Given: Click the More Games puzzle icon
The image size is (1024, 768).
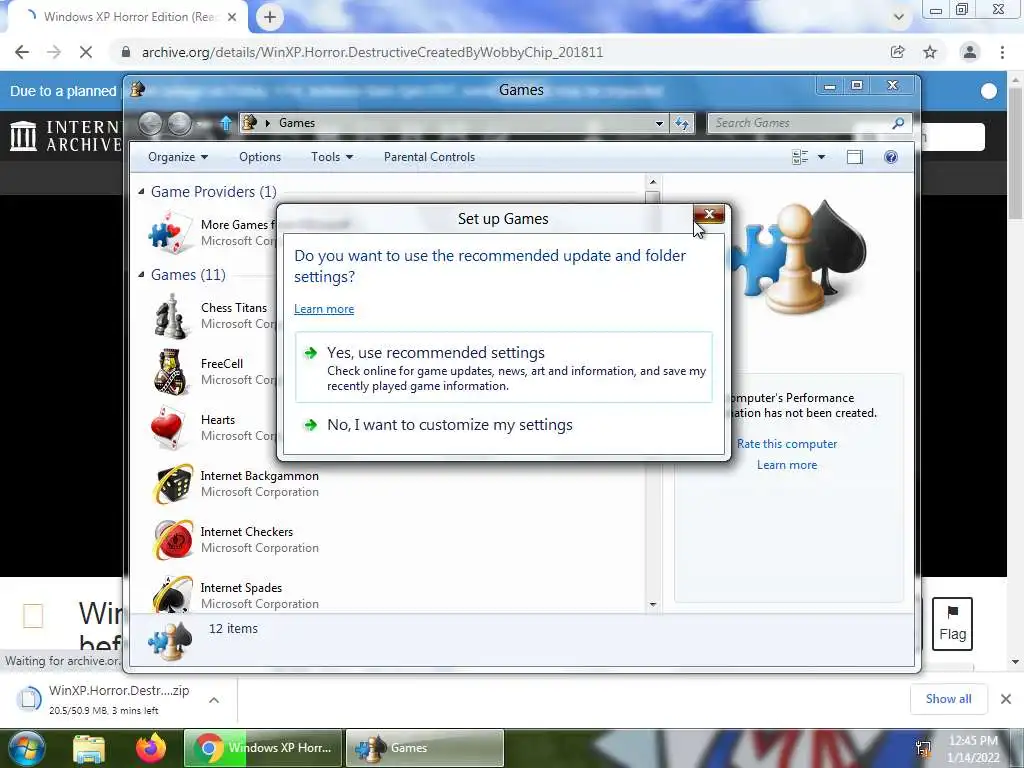Looking at the screenshot, I should (168, 232).
